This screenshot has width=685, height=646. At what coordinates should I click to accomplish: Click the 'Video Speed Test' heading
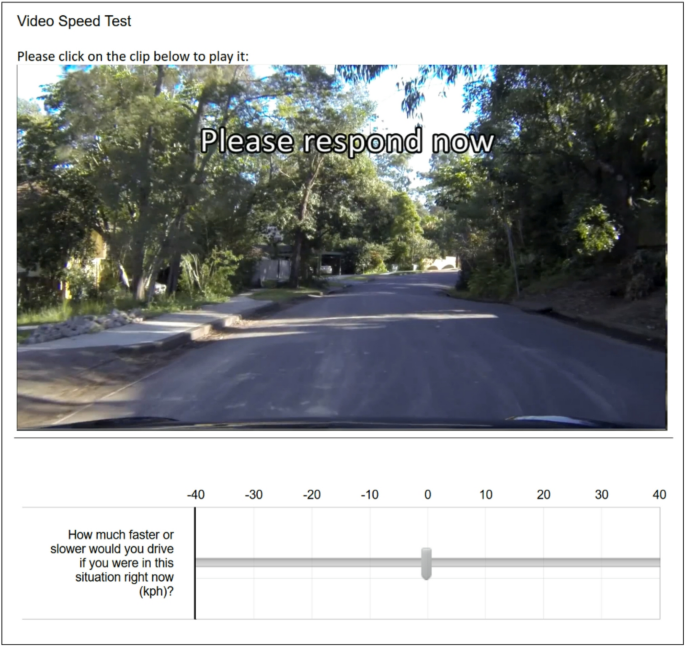click(74, 21)
